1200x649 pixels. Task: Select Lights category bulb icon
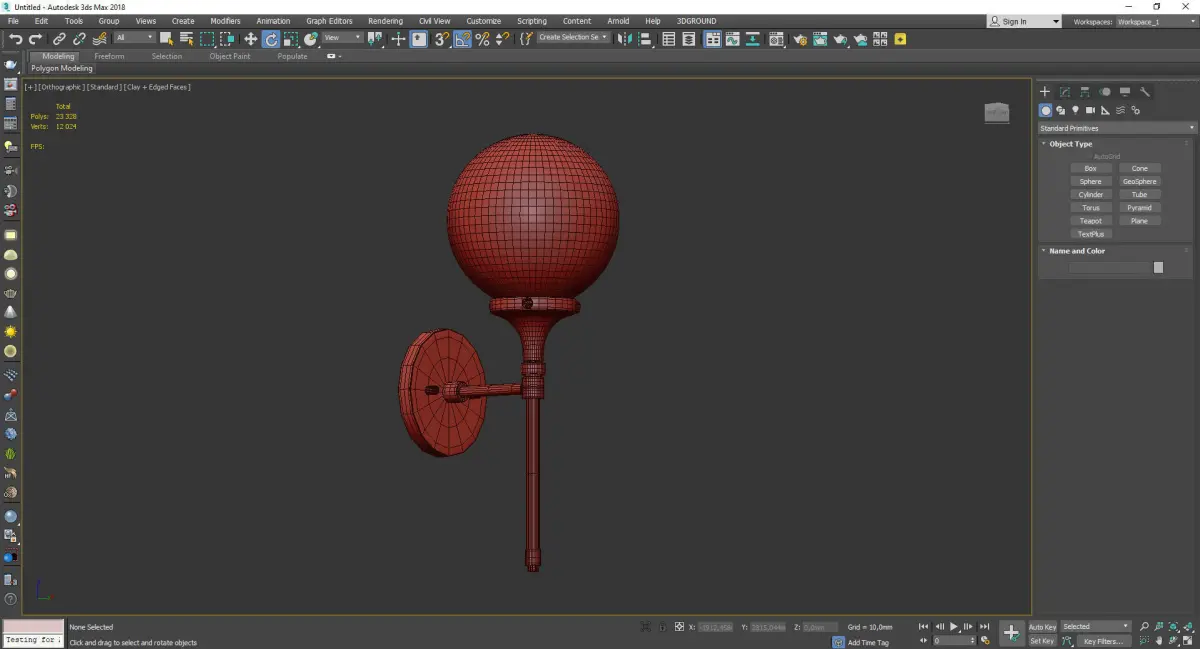click(x=1075, y=110)
